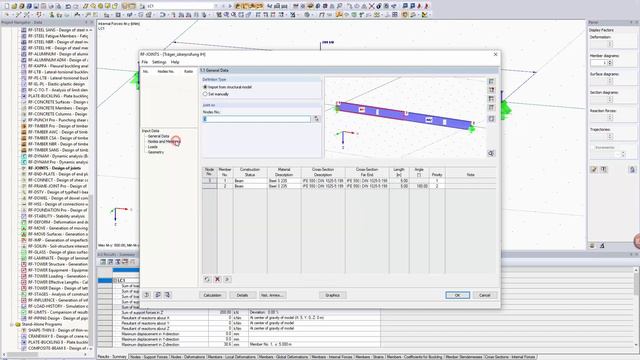Confirm the dialog with the OK button
The image size is (640, 360).
pos(457,295)
